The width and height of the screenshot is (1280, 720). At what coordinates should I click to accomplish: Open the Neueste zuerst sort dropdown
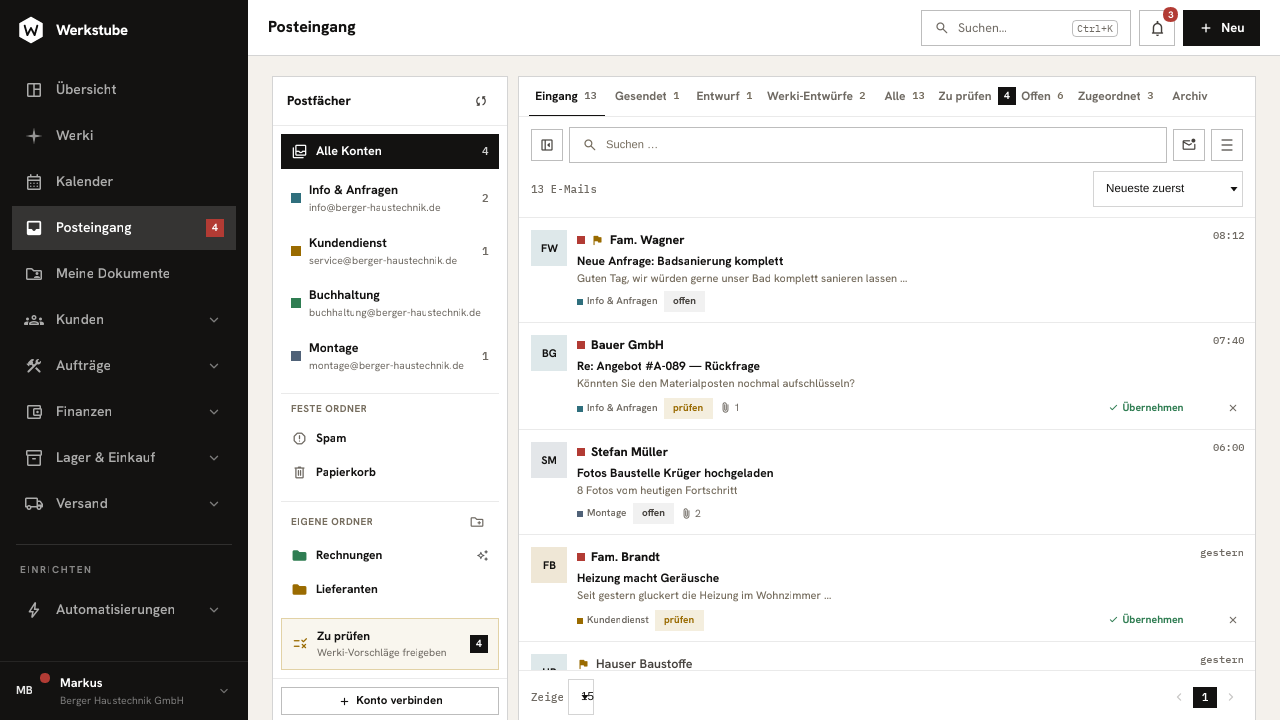coord(1168,188)
